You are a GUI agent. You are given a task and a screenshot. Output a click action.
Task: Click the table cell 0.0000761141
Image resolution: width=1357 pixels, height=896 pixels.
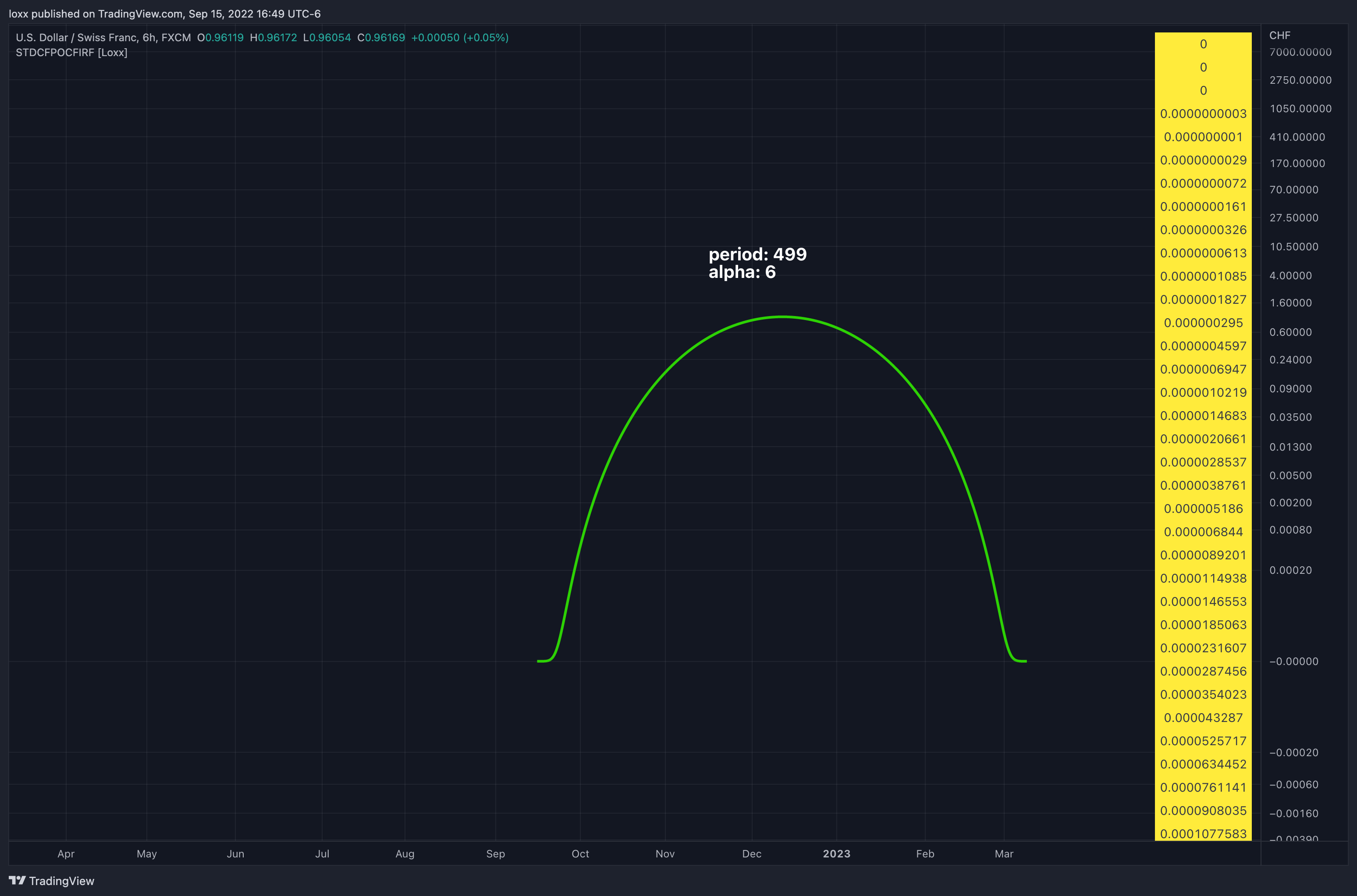coord(1203,787)
